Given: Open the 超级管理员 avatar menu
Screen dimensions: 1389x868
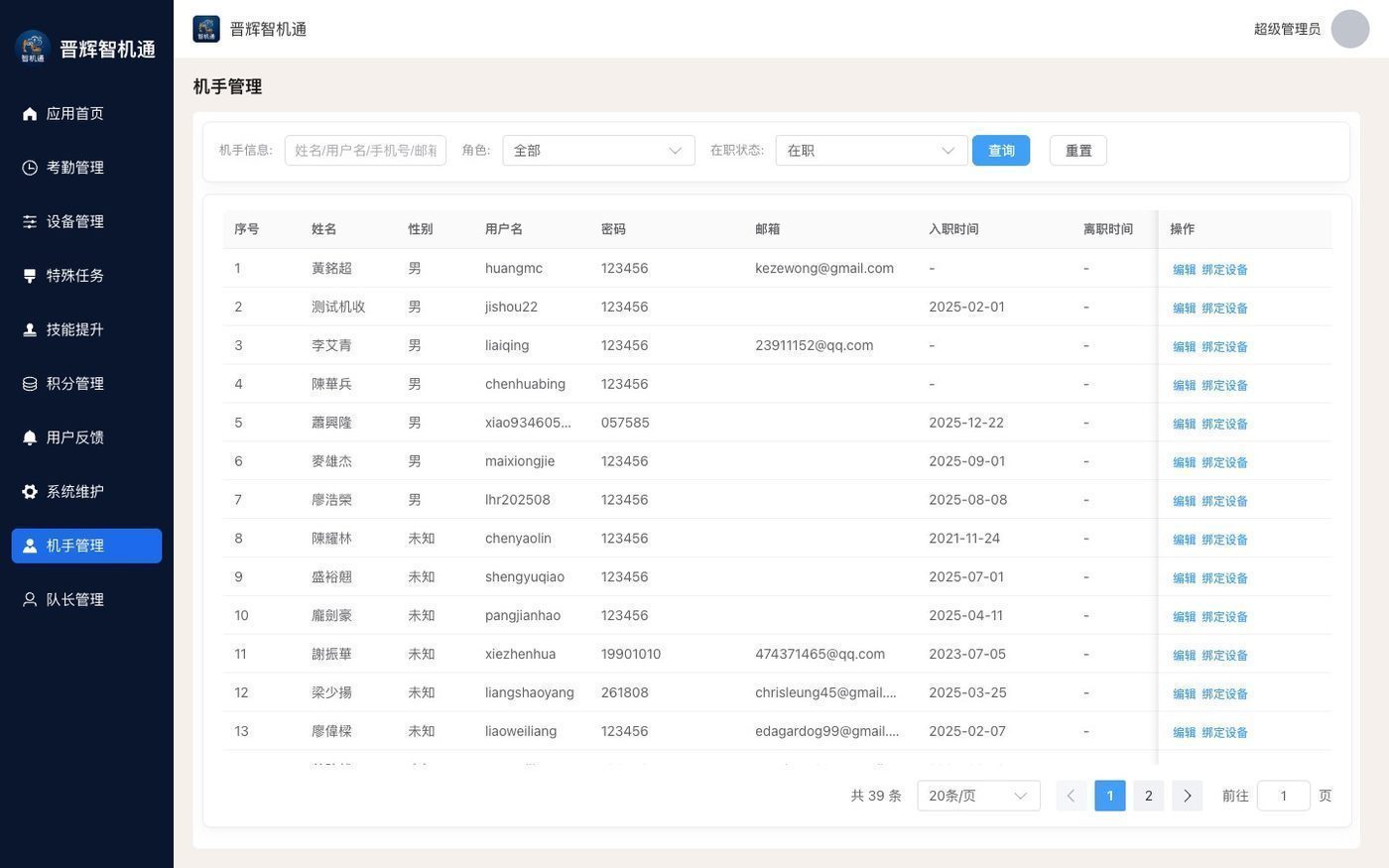Looking at the screenshot, I should tap(1350, 29).
